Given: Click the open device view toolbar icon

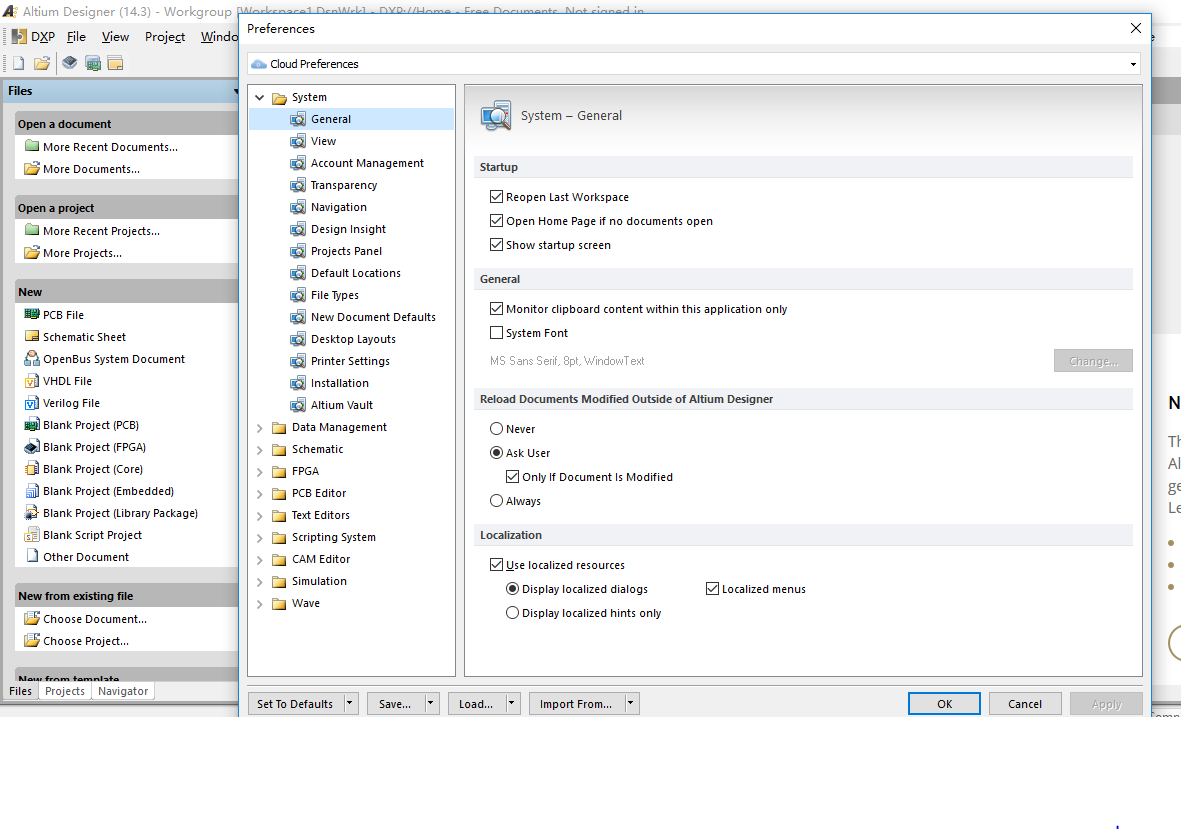Looking at the screenshot, I should tap(69, 63).
